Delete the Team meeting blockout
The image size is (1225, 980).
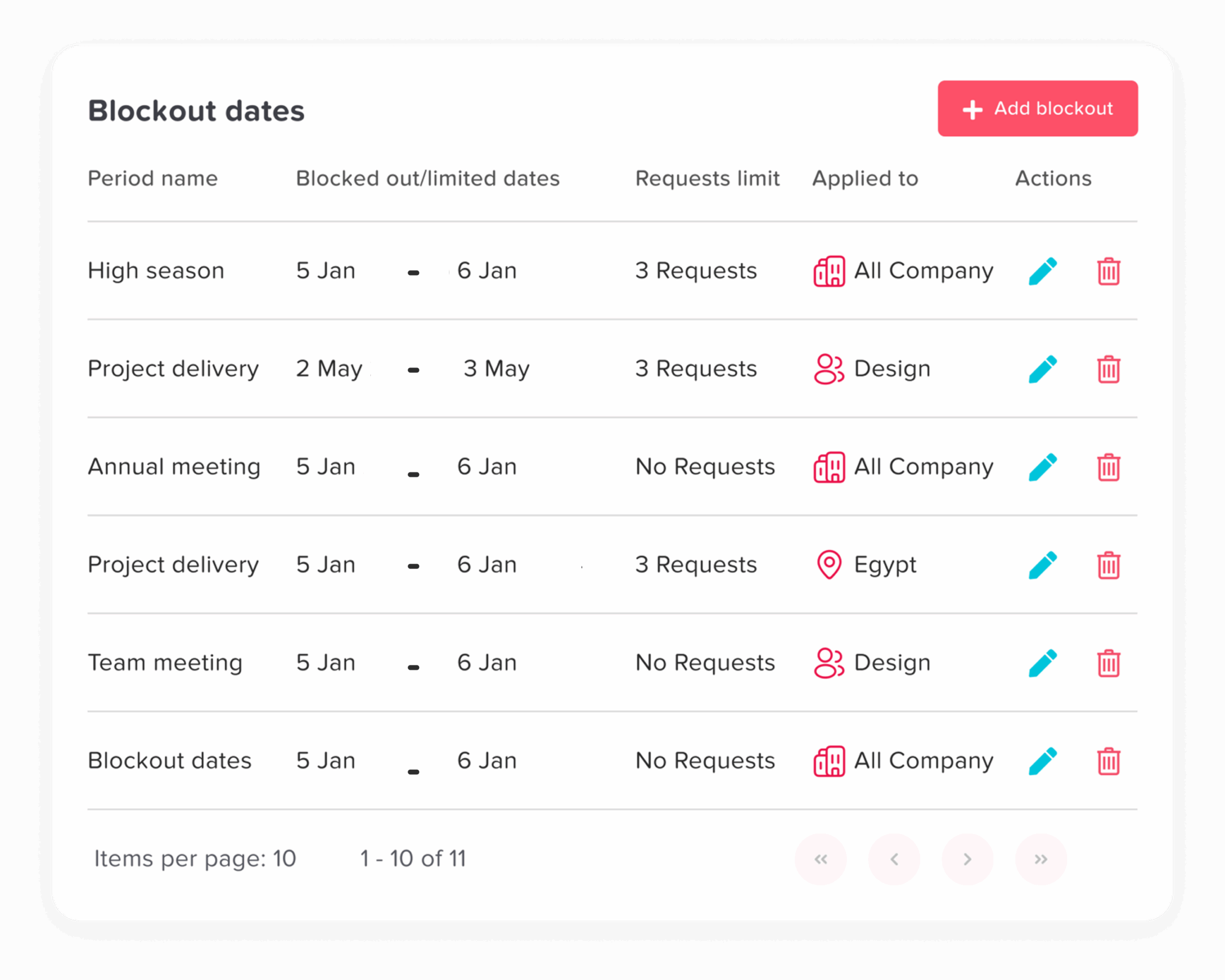[x=1108, y=663]
